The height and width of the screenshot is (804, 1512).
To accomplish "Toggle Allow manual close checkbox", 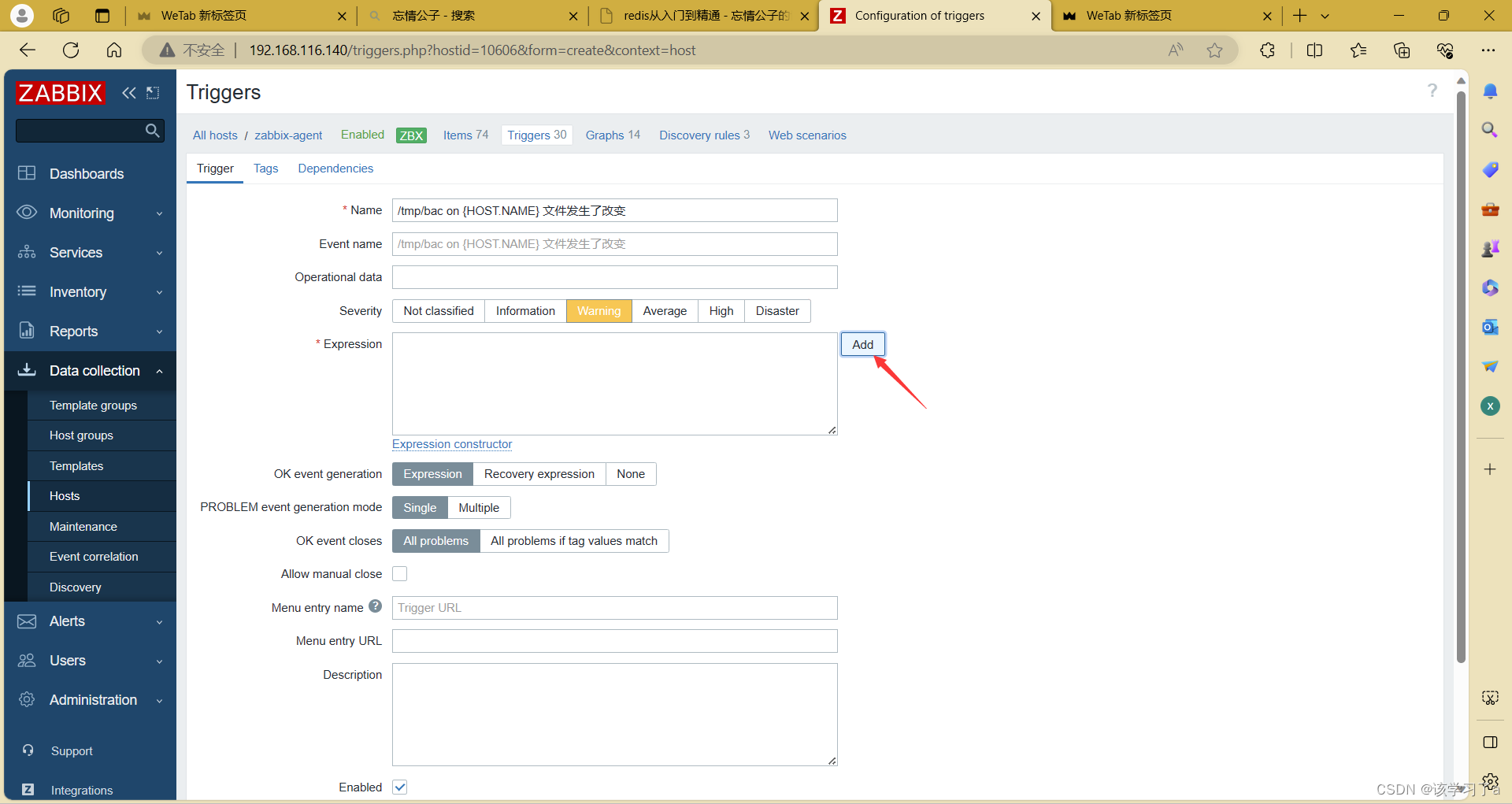I will 400,574.
